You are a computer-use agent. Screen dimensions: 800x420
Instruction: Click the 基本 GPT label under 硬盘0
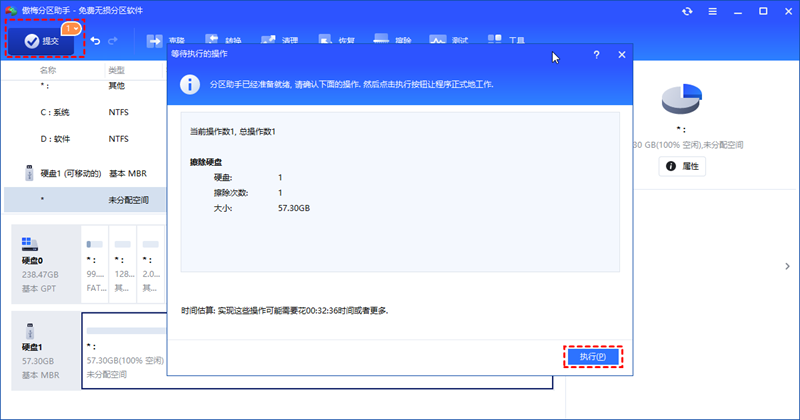39,289
